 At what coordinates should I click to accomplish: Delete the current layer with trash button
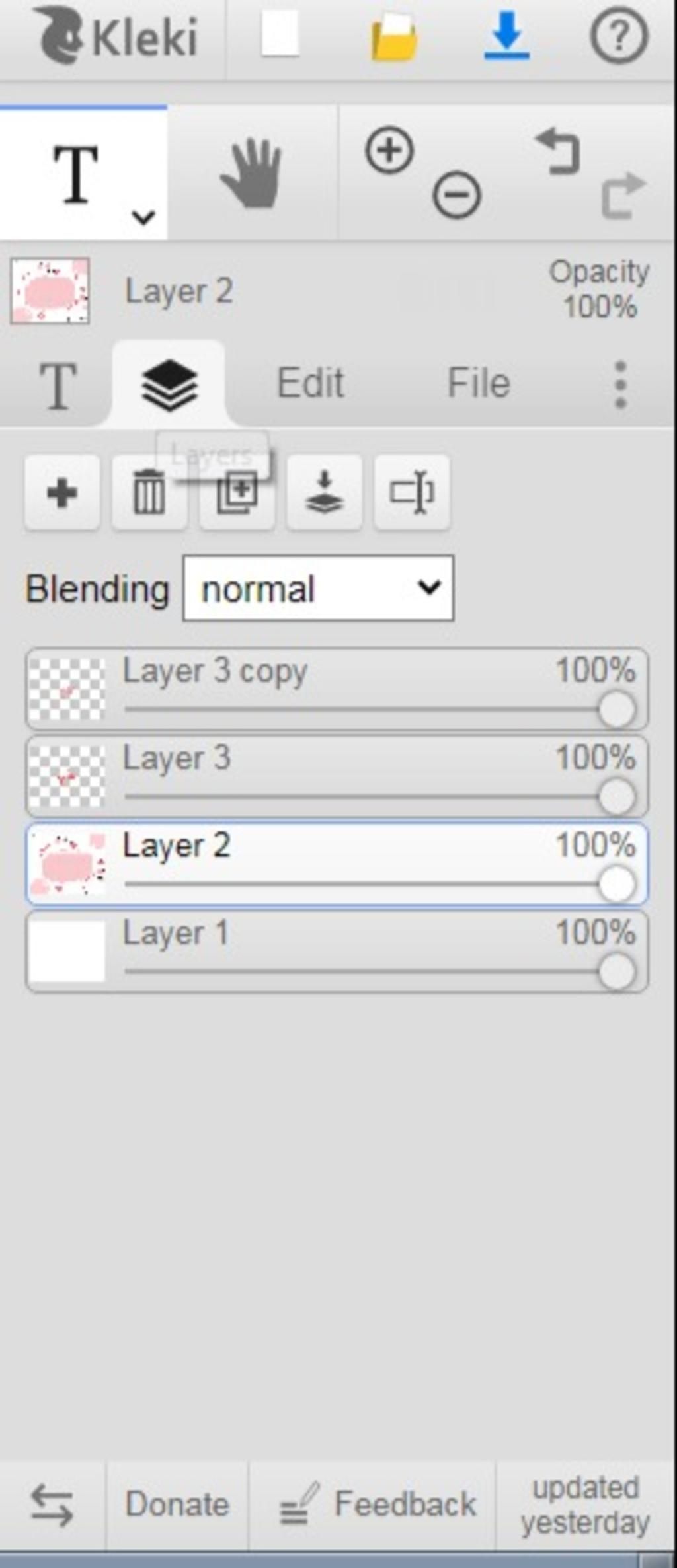[x=149, y=493]
